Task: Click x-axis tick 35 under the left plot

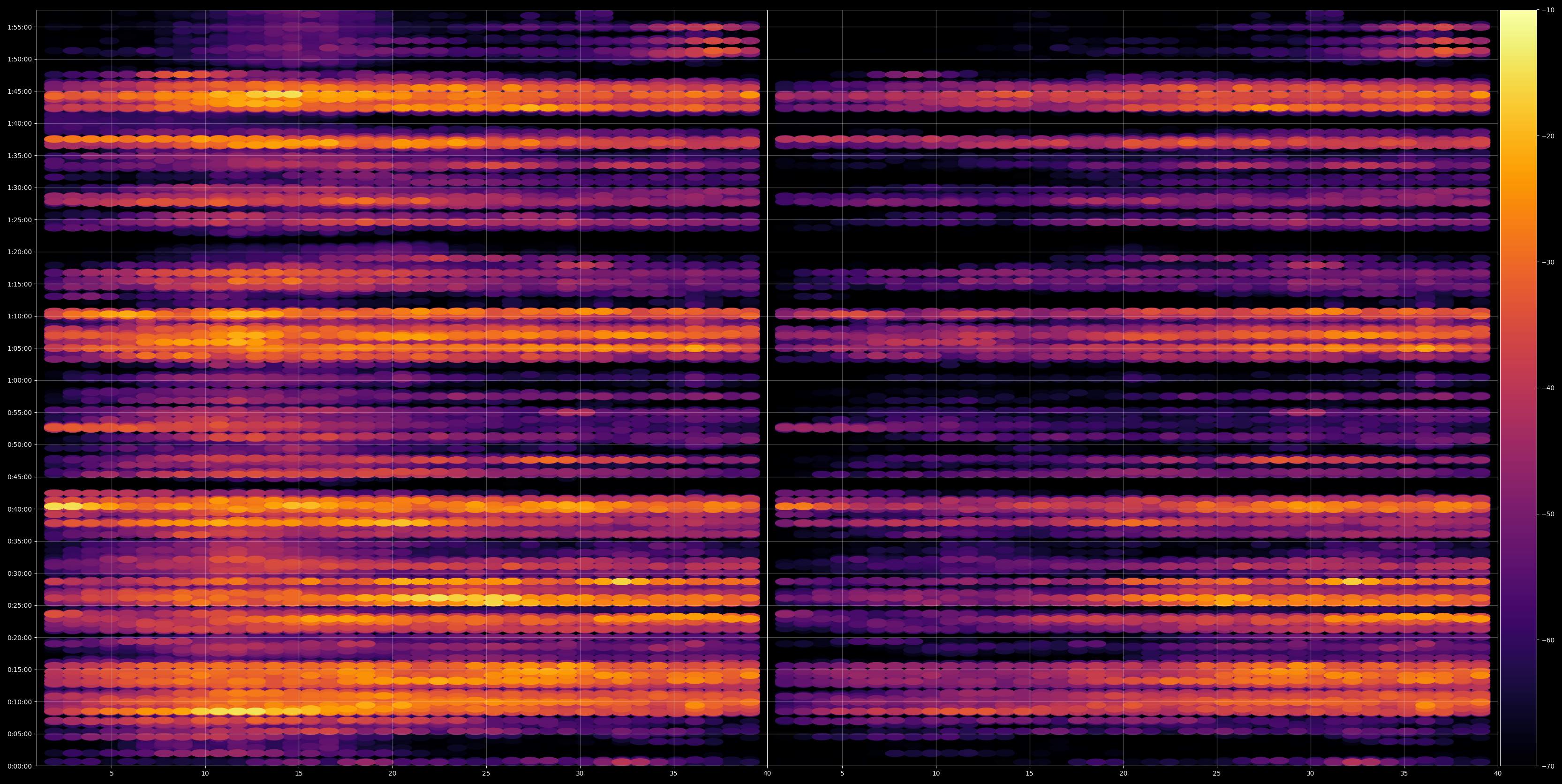Action: (x=674, y=773)
